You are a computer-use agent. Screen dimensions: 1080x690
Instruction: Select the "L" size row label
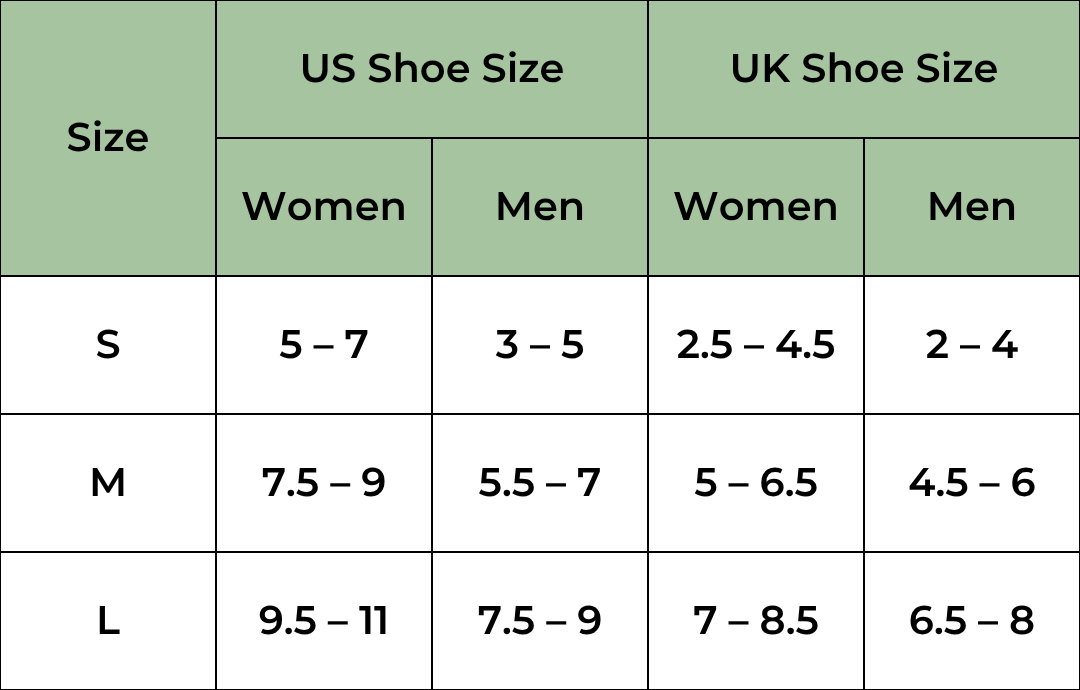[108, 621]
